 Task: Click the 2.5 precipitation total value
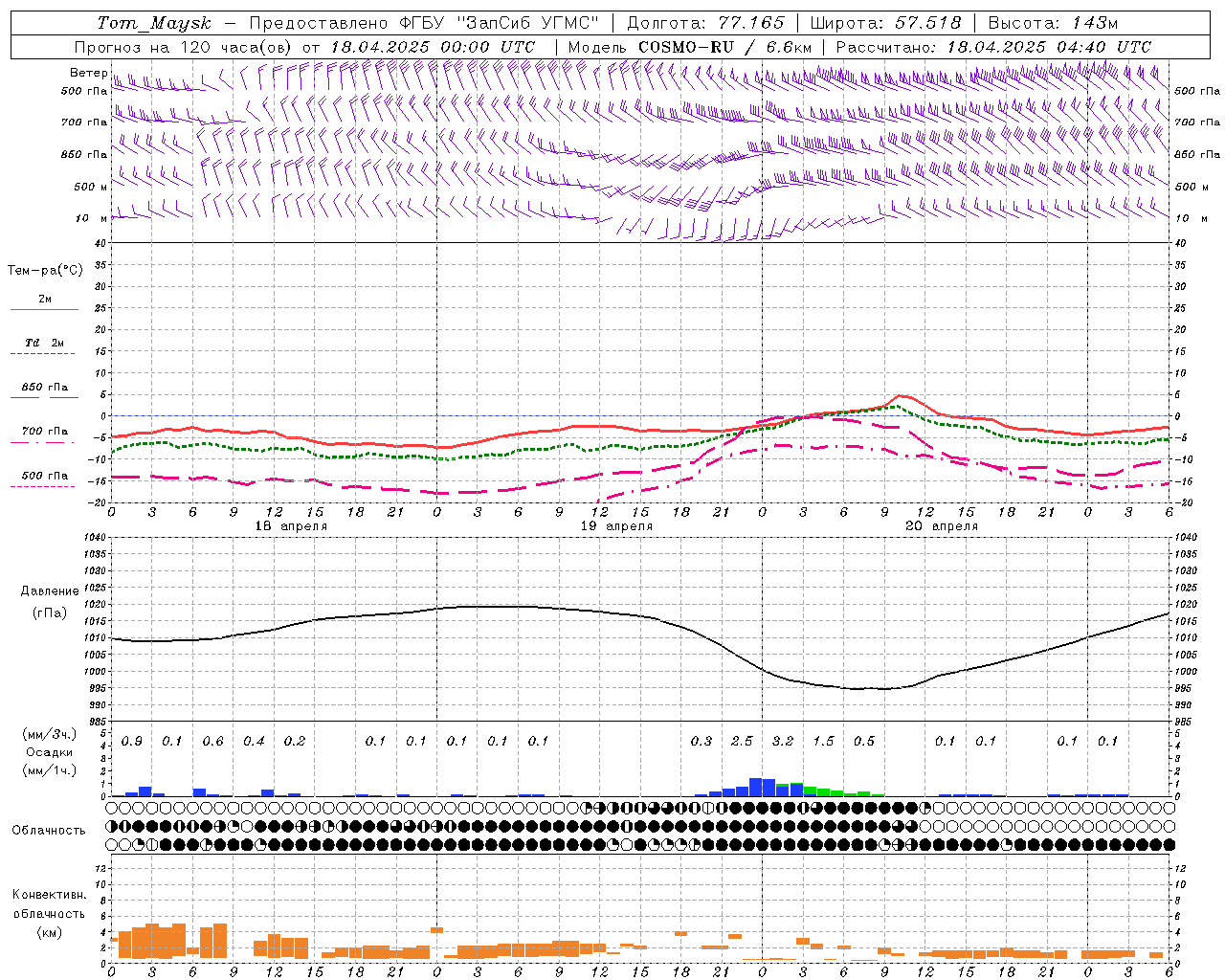coord(742,741)
